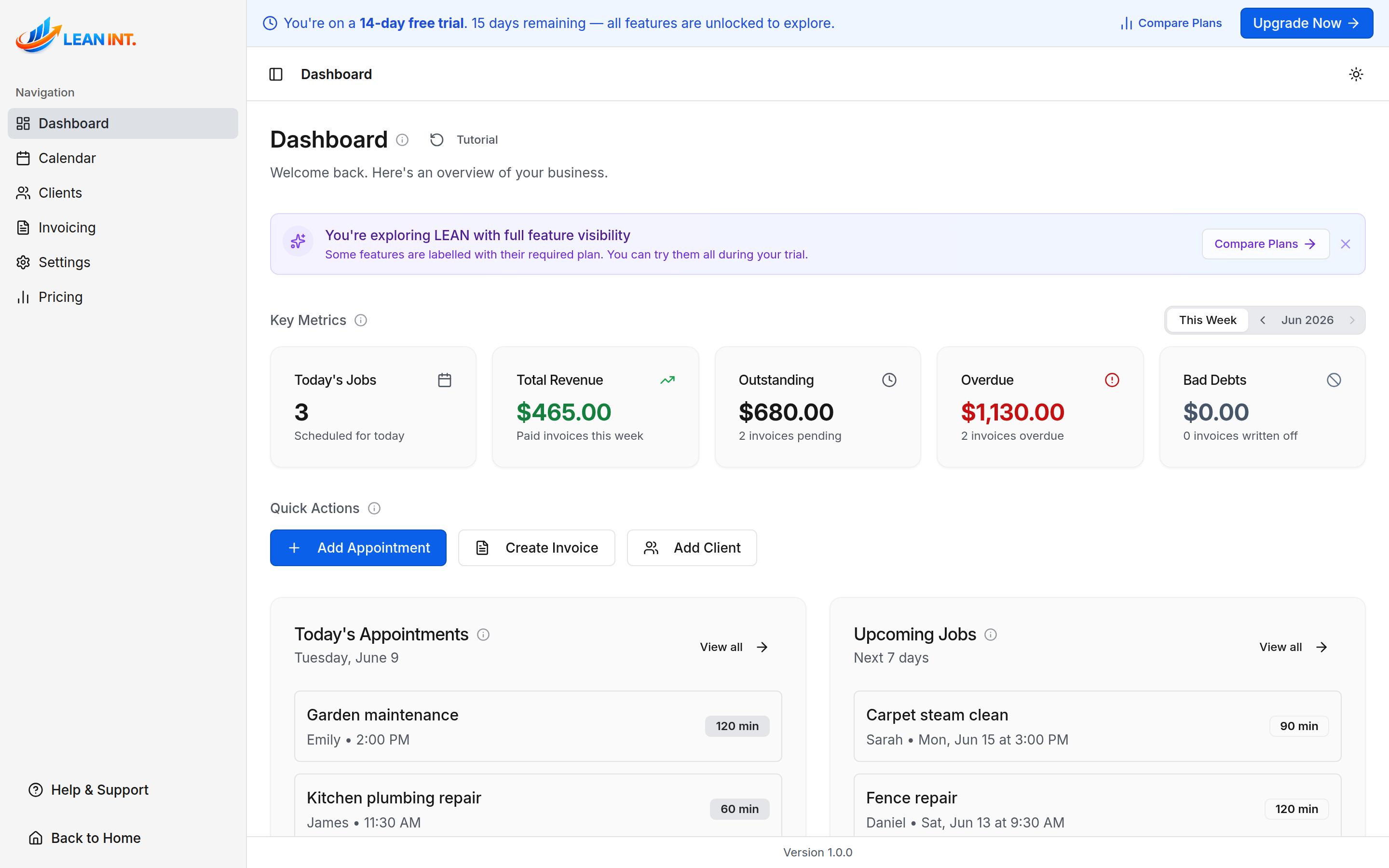View all of Today's Appointments

point(734,647)
